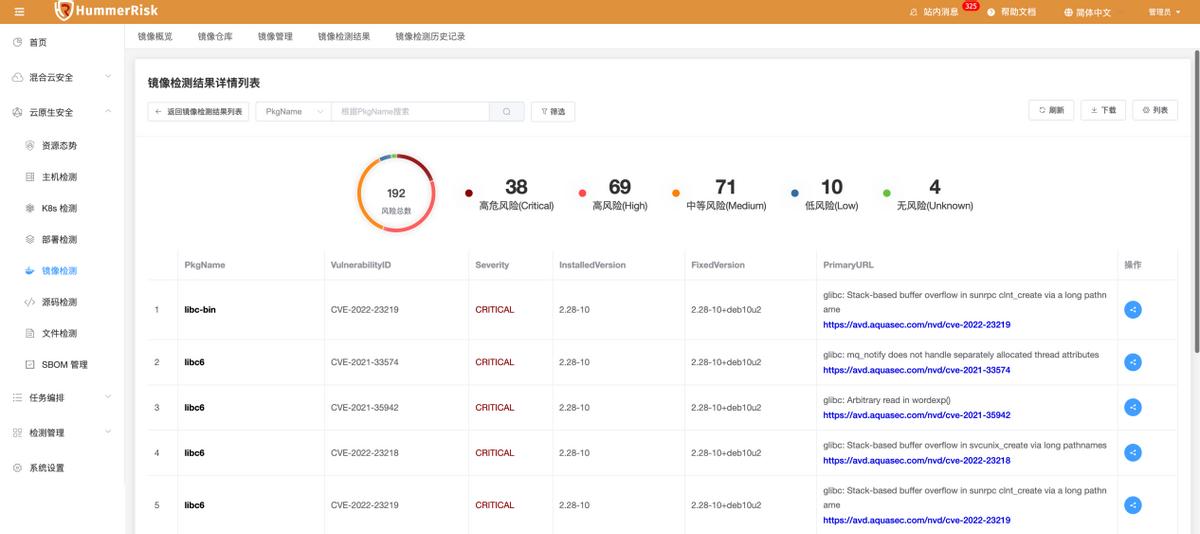
Task: Click the risk total donut chart
Action: pos(396,192)
